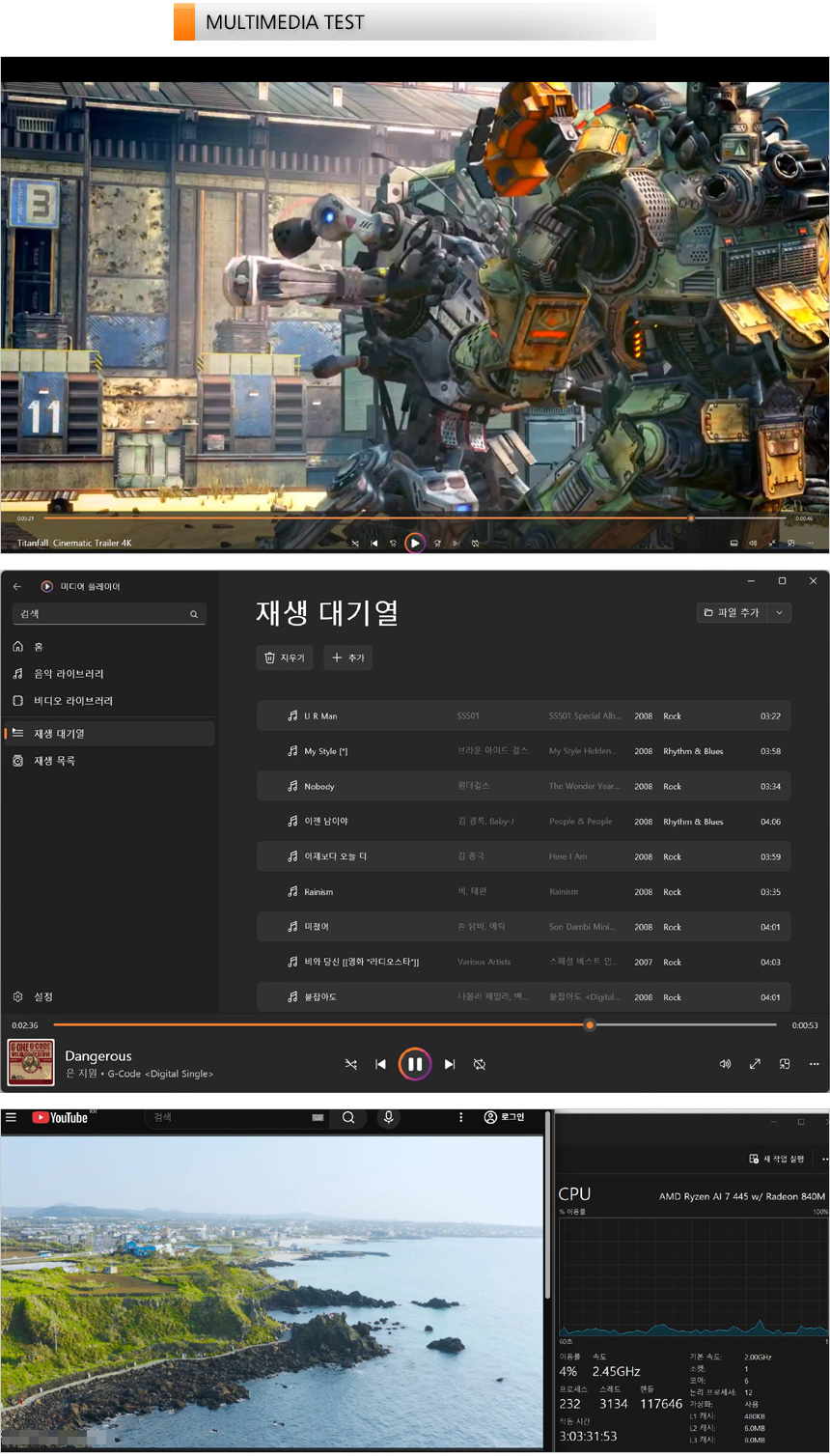
Task: Open the music player volume control
Action: [725, 1064]
